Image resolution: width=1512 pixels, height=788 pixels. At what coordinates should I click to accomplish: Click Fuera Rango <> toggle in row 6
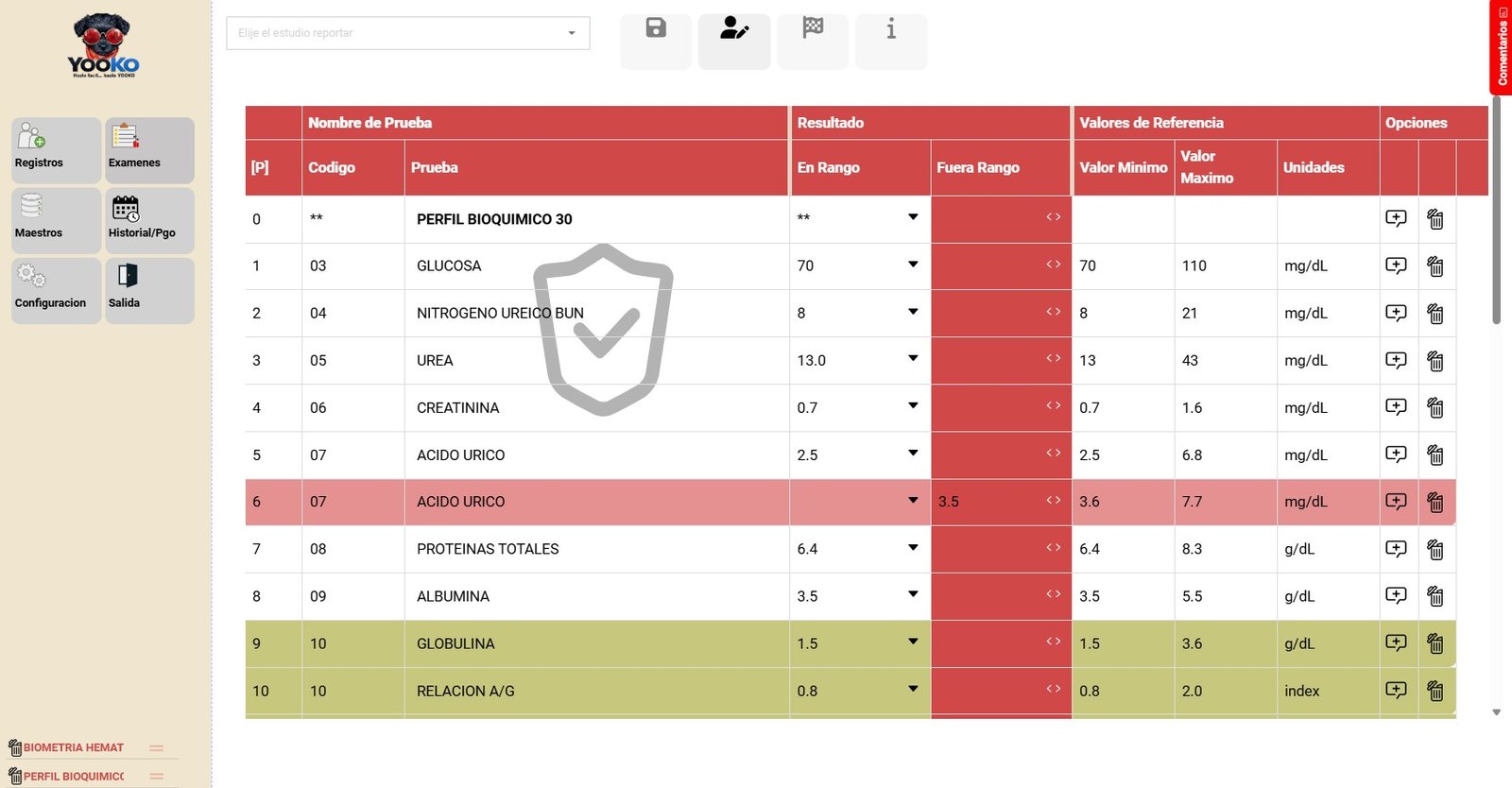1054,501
